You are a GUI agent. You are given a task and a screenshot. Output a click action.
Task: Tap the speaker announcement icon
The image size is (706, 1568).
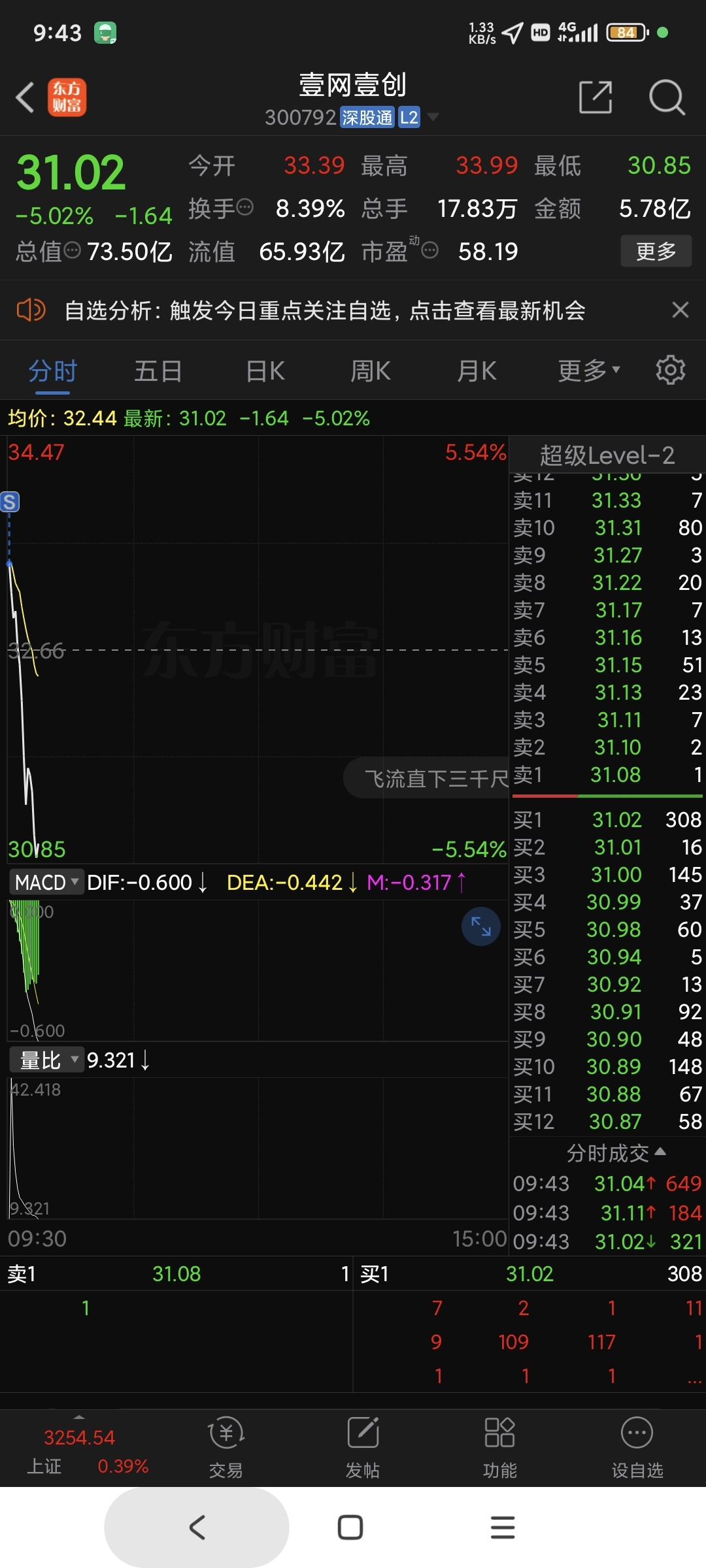tap(31, 310)
